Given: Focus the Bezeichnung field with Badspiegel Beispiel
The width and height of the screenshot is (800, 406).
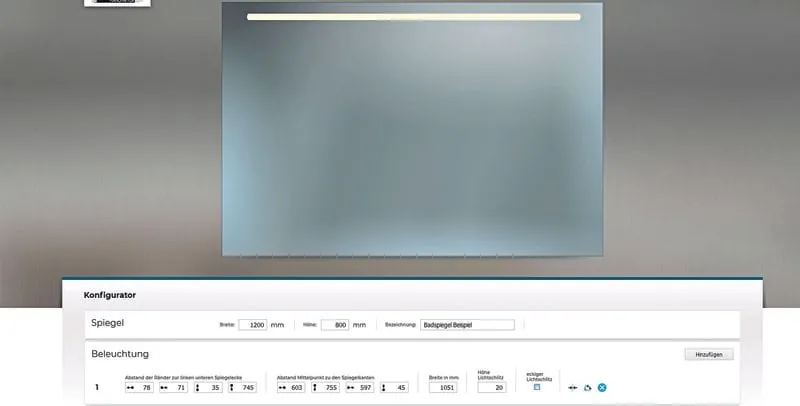Looking at the screenshot, I should pos(467,325).
